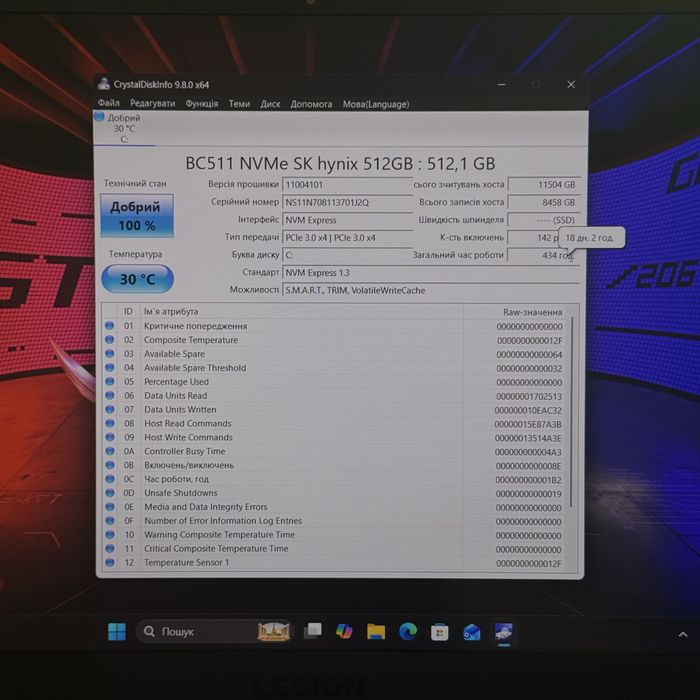700x700 pixels.
Task: Select the Включень/виключень attribute name
Action: coord(189,465)
